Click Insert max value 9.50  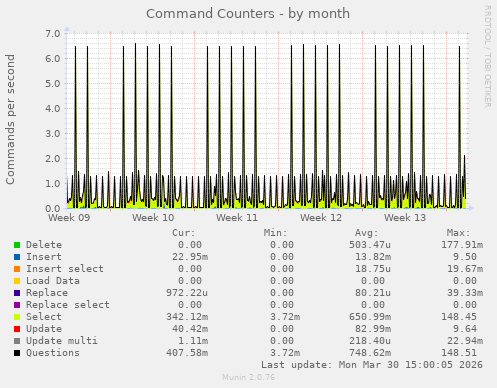click(465, 257)
